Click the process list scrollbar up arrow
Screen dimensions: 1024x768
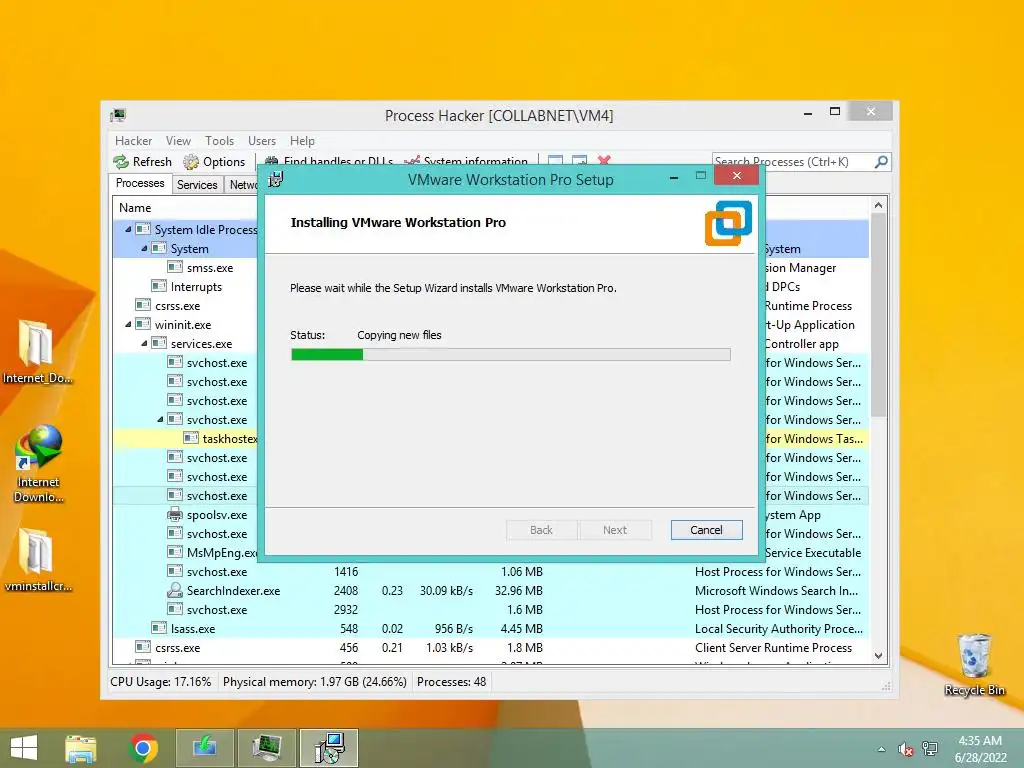pos(878,205)
